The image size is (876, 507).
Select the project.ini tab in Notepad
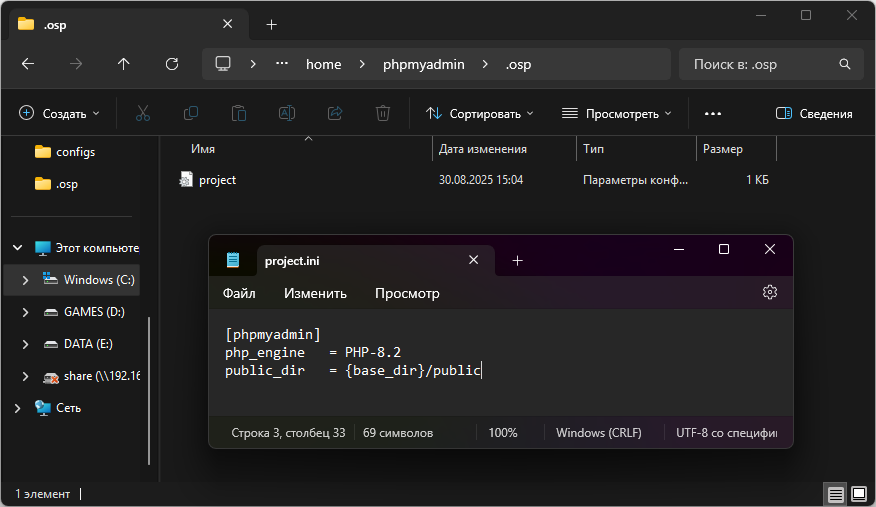tap(292, 261)
